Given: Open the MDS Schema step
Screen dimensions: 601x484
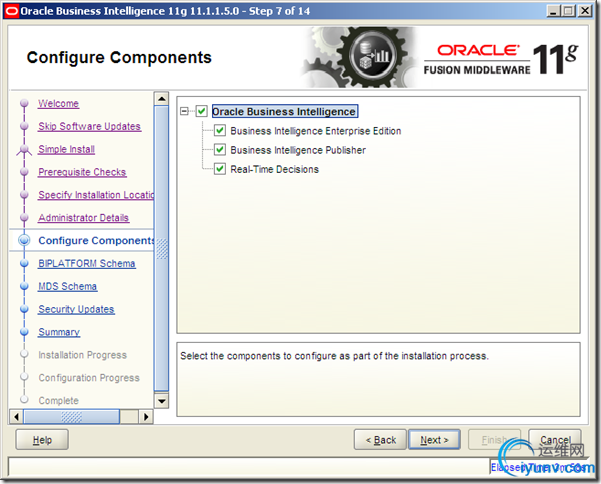Looking at the screenshot, I should pyautogui.click(x=67, y=286).
